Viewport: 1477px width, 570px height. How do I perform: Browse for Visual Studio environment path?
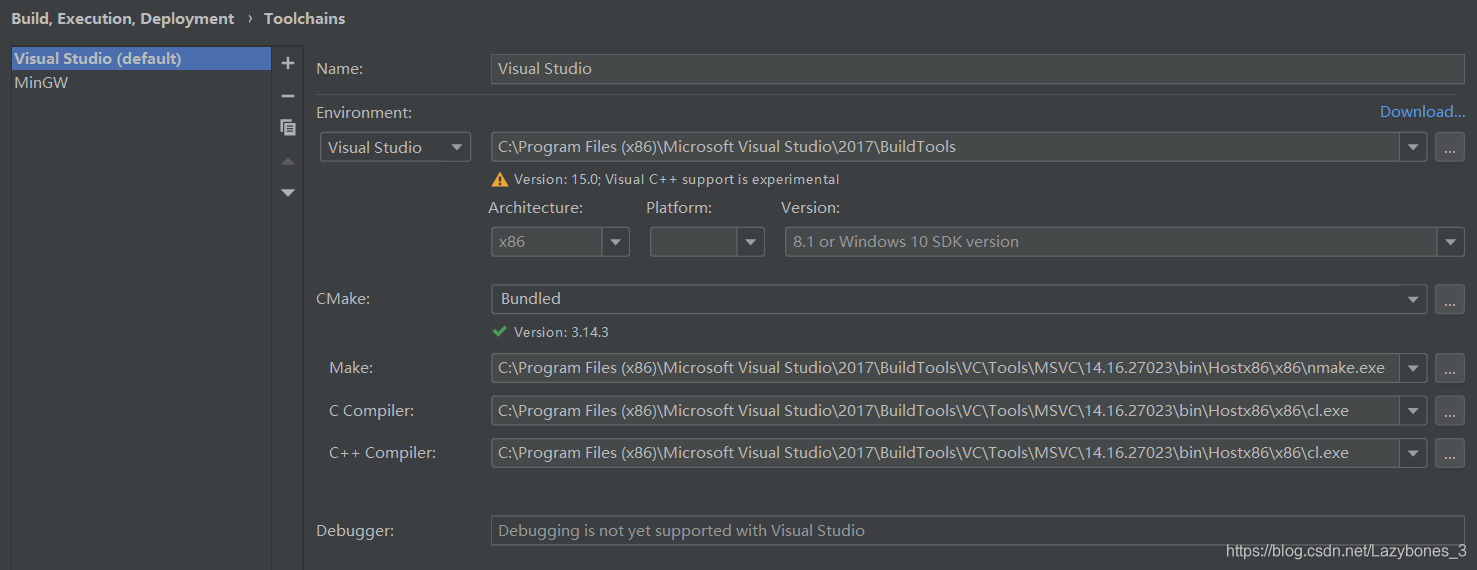point(1450,147)
